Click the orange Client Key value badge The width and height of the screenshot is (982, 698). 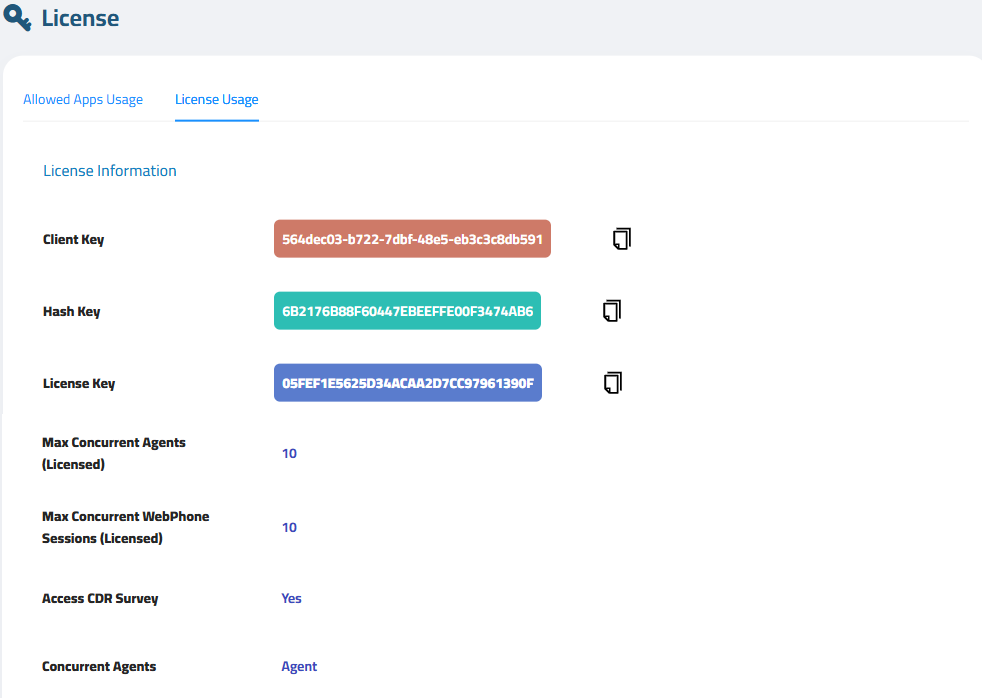tap(412, 239)
